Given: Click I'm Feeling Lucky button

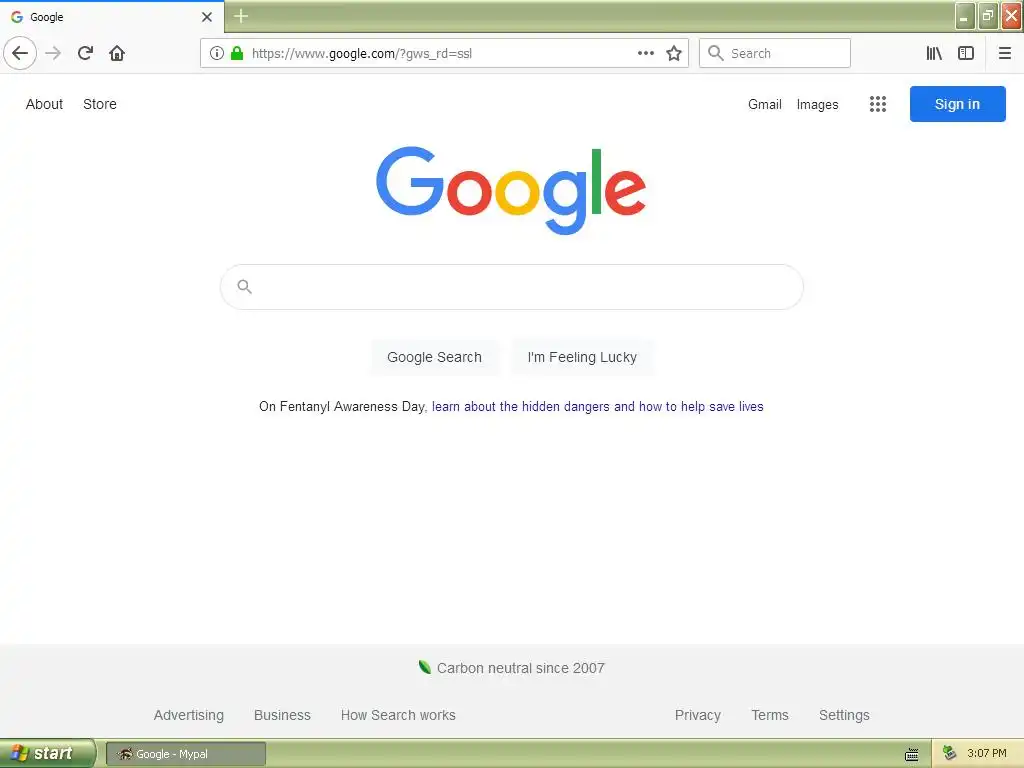Looking at the screenshot, I should click(x=582, y=357).
